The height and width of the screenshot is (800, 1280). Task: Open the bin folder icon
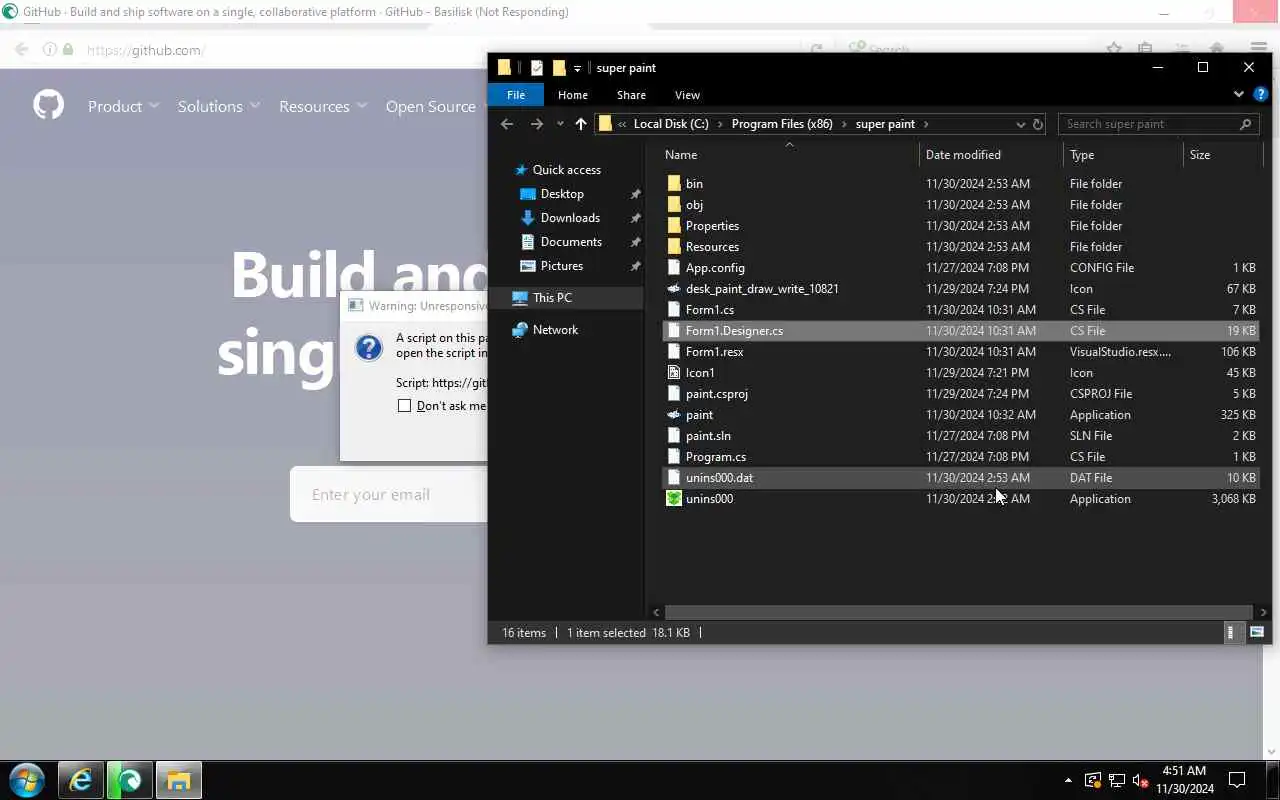point(674,183)
